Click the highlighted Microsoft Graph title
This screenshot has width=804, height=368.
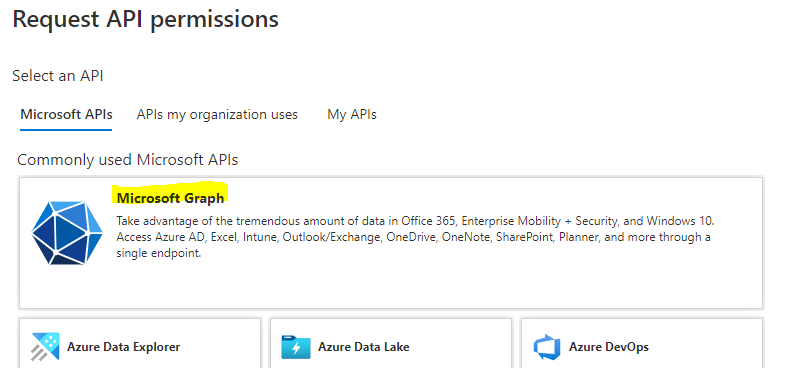coord(170,198)
